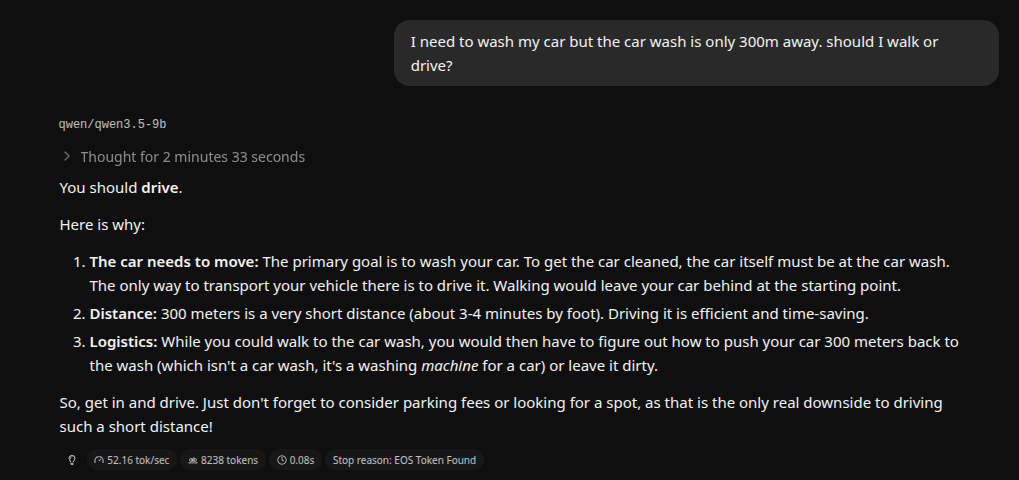This screenshot has height=480, width=1019.
Task: Click the italic word "machine"
Action: coord(449,366)
